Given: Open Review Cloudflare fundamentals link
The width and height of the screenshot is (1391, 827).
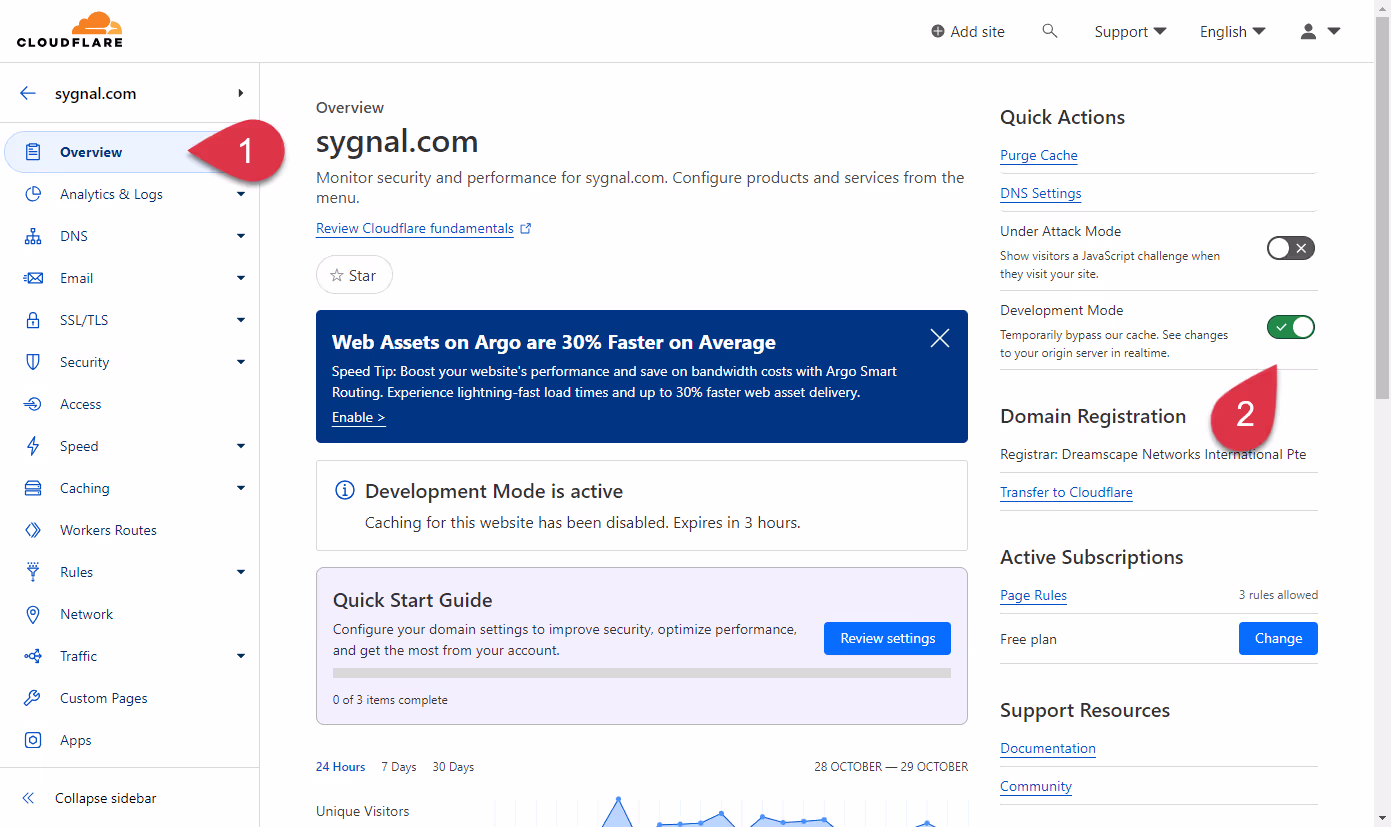Looking at the screenshot, I should pos(414,228).
